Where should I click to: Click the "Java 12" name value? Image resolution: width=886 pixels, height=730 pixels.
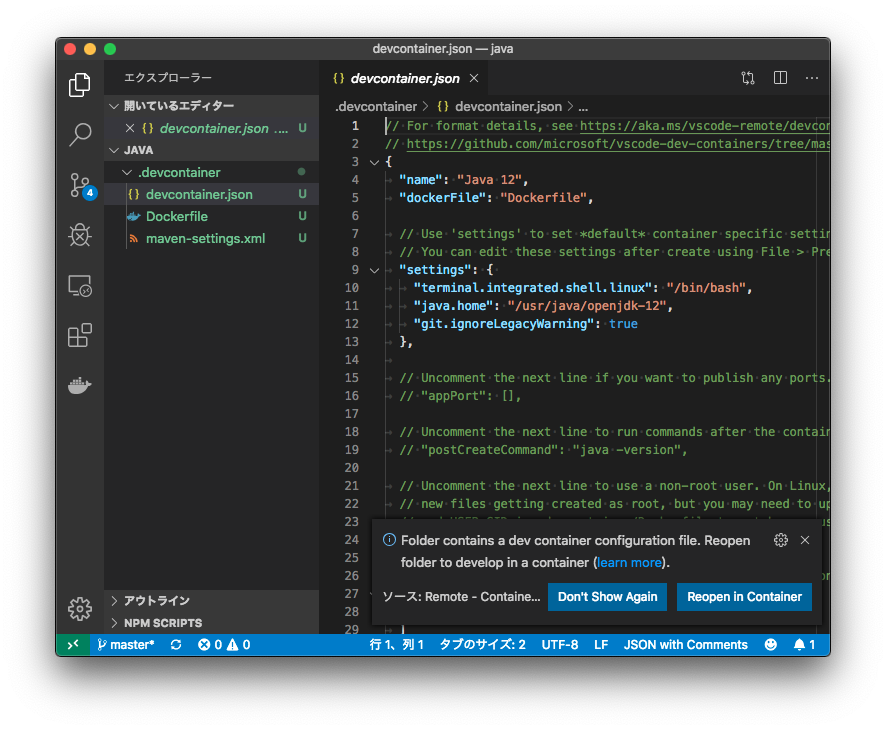(x=489, y=180)
